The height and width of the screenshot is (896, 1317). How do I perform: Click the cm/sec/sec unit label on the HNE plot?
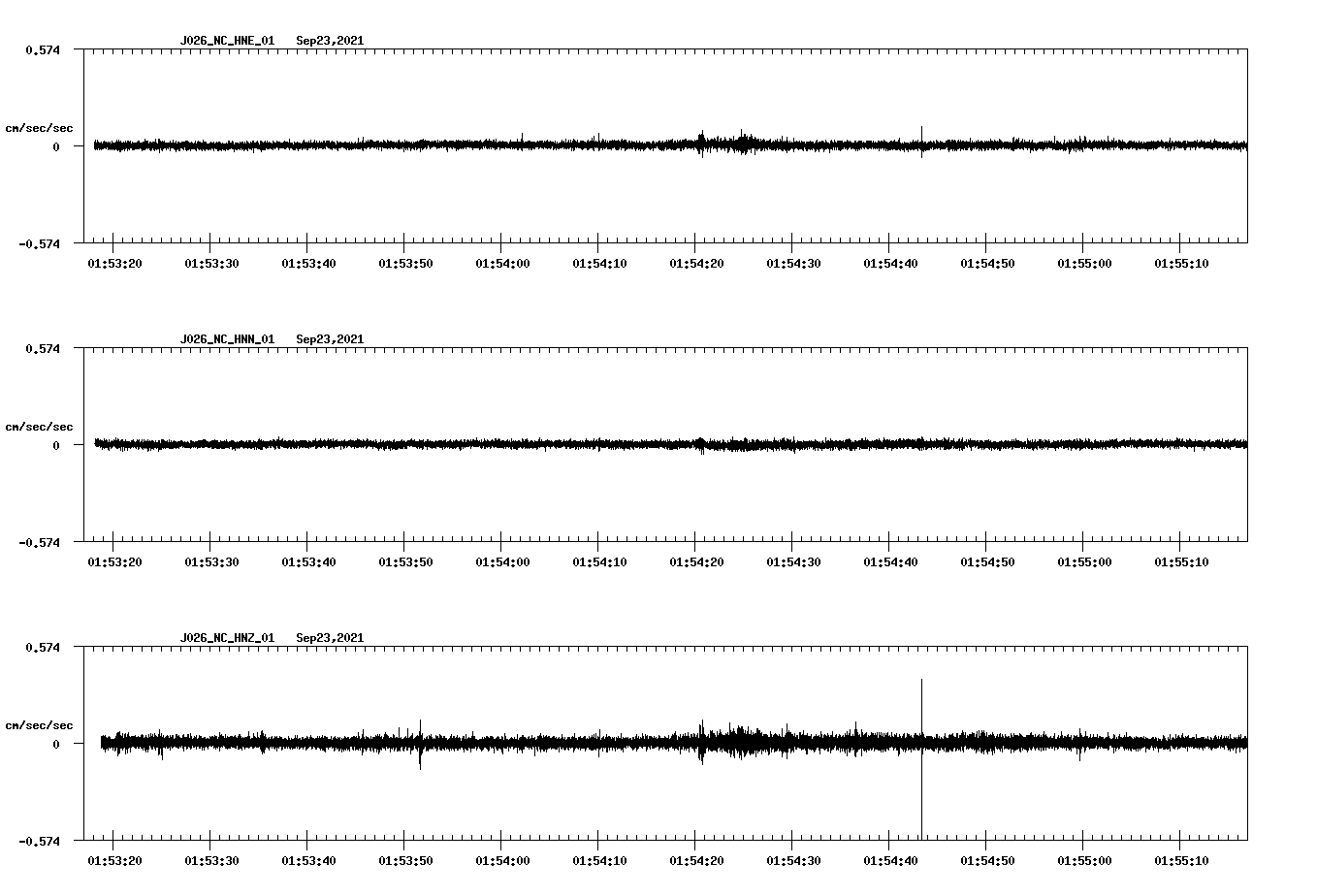[39, 128]
